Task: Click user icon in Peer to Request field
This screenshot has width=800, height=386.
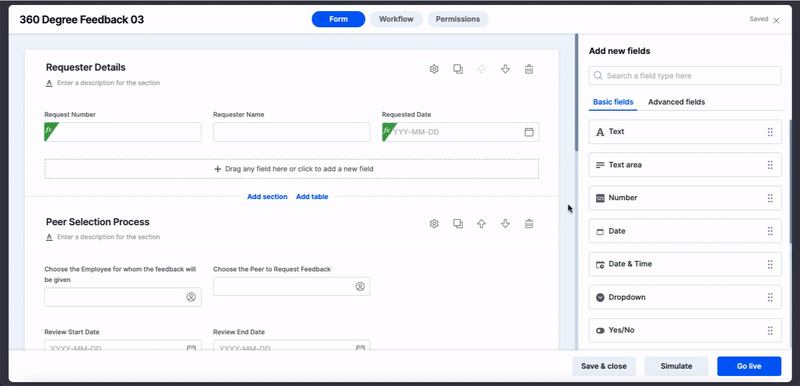Action: click(x=360, y=287)
